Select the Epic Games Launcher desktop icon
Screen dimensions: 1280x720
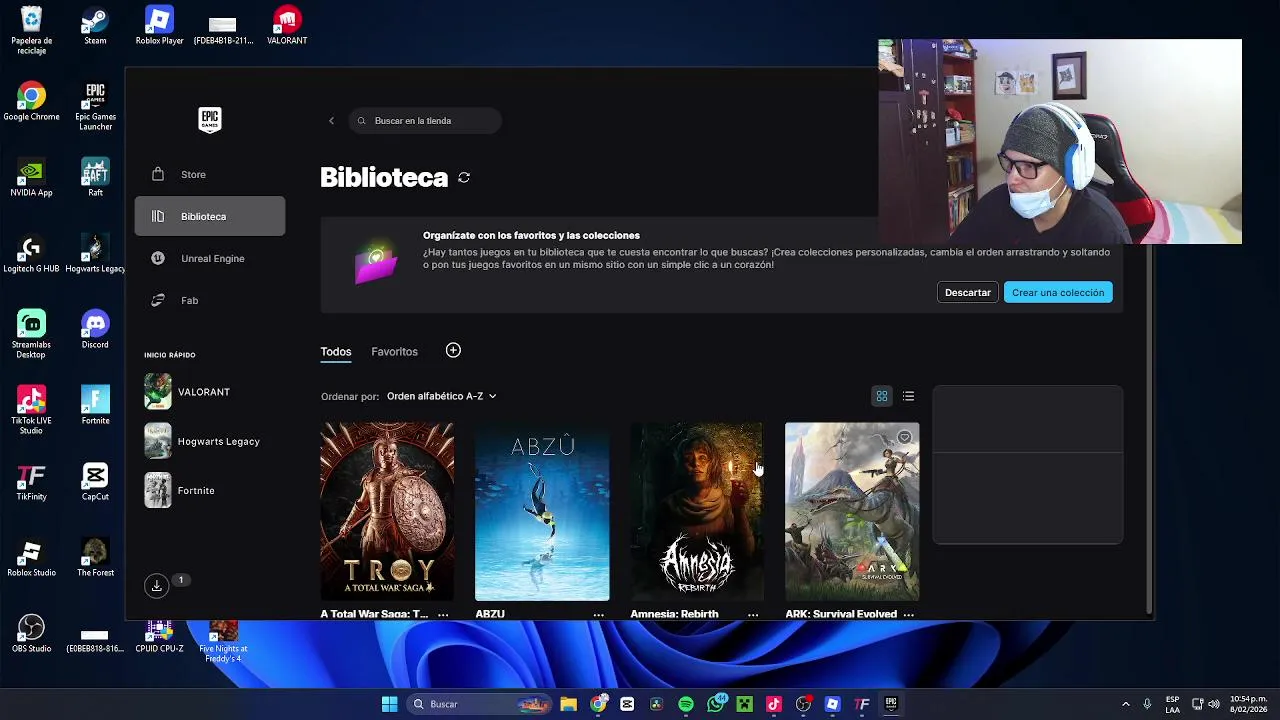[x=95, y=107]
